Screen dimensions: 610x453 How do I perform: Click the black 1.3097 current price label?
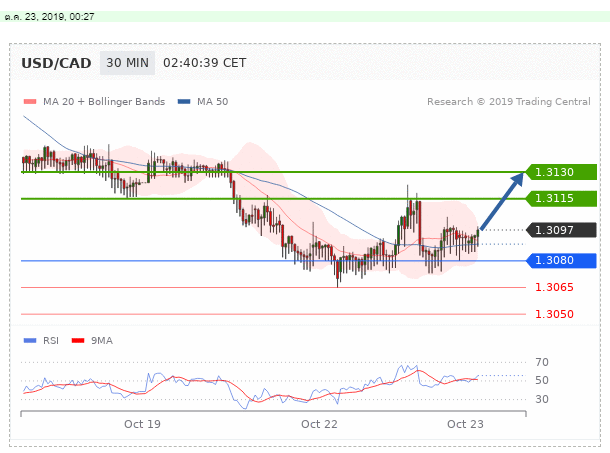(561, 230)
